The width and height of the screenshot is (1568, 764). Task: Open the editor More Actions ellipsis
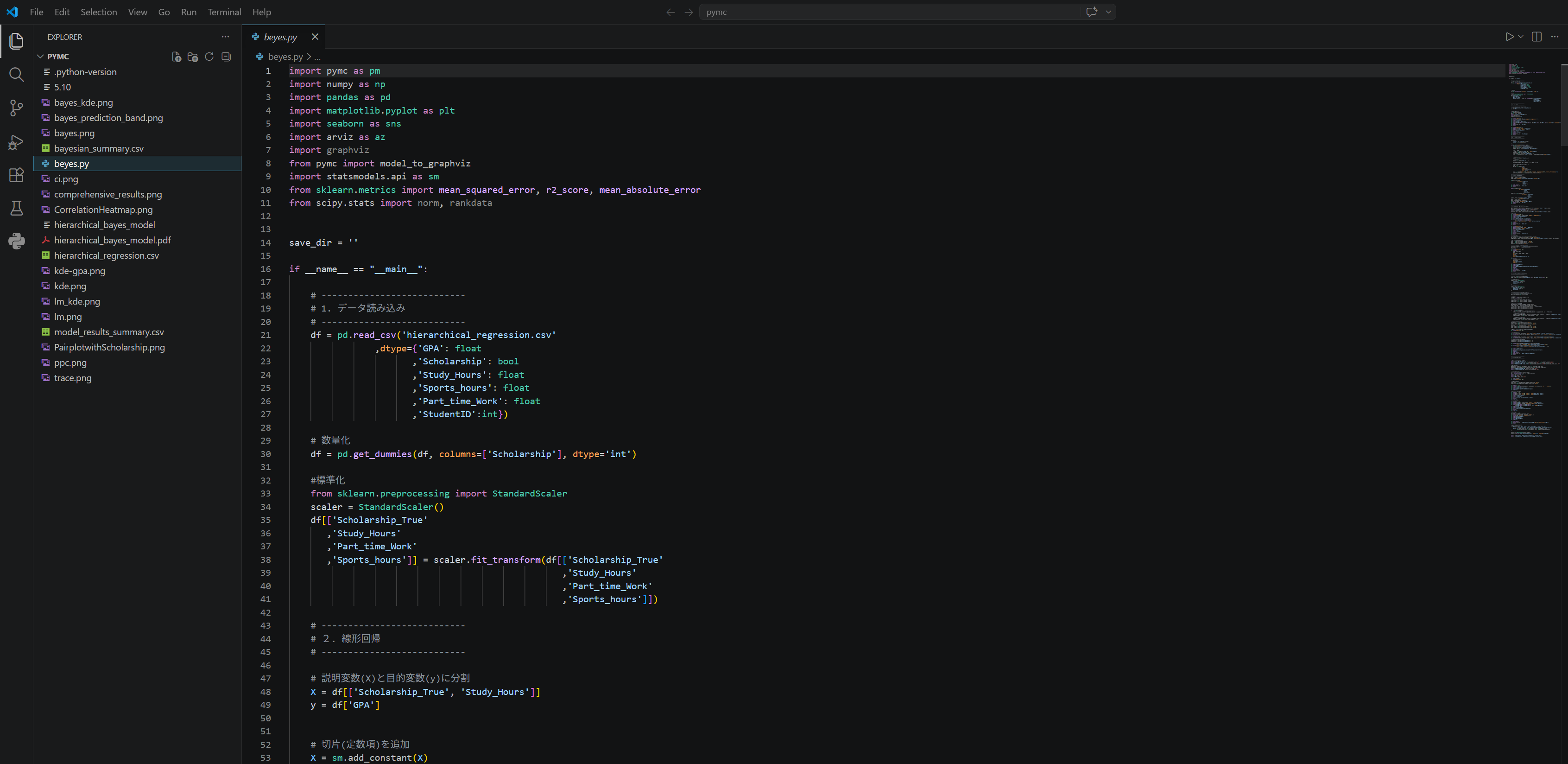[x=1554, y=36]
